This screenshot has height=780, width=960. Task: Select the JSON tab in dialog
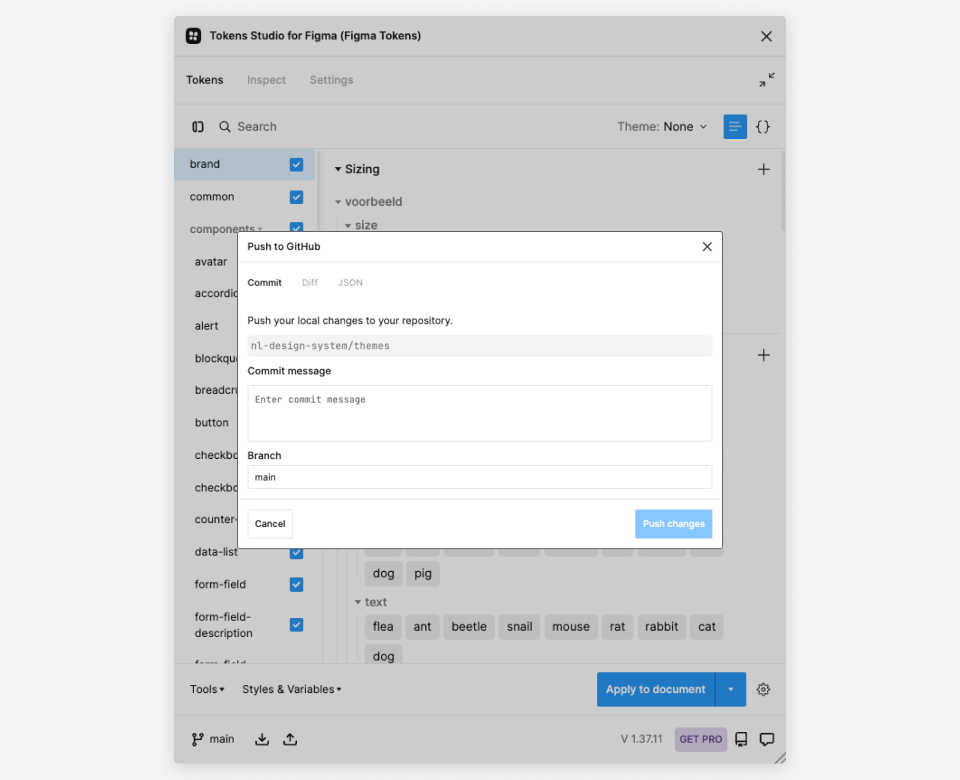coord(350,282)
